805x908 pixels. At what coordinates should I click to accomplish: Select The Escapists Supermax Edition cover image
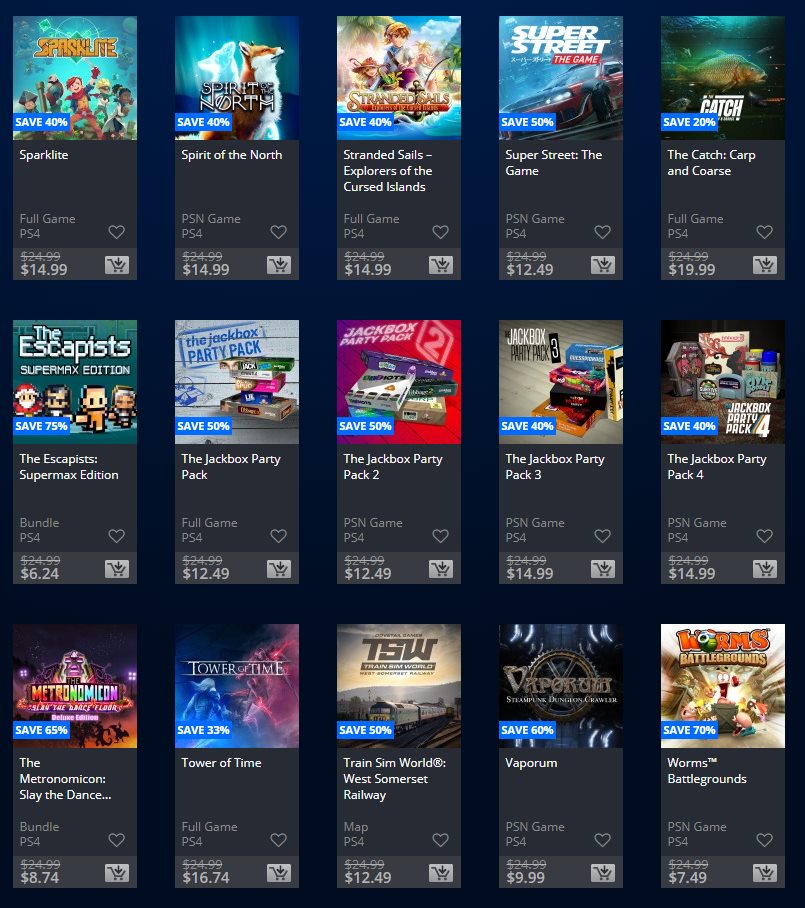coord(75,382)
